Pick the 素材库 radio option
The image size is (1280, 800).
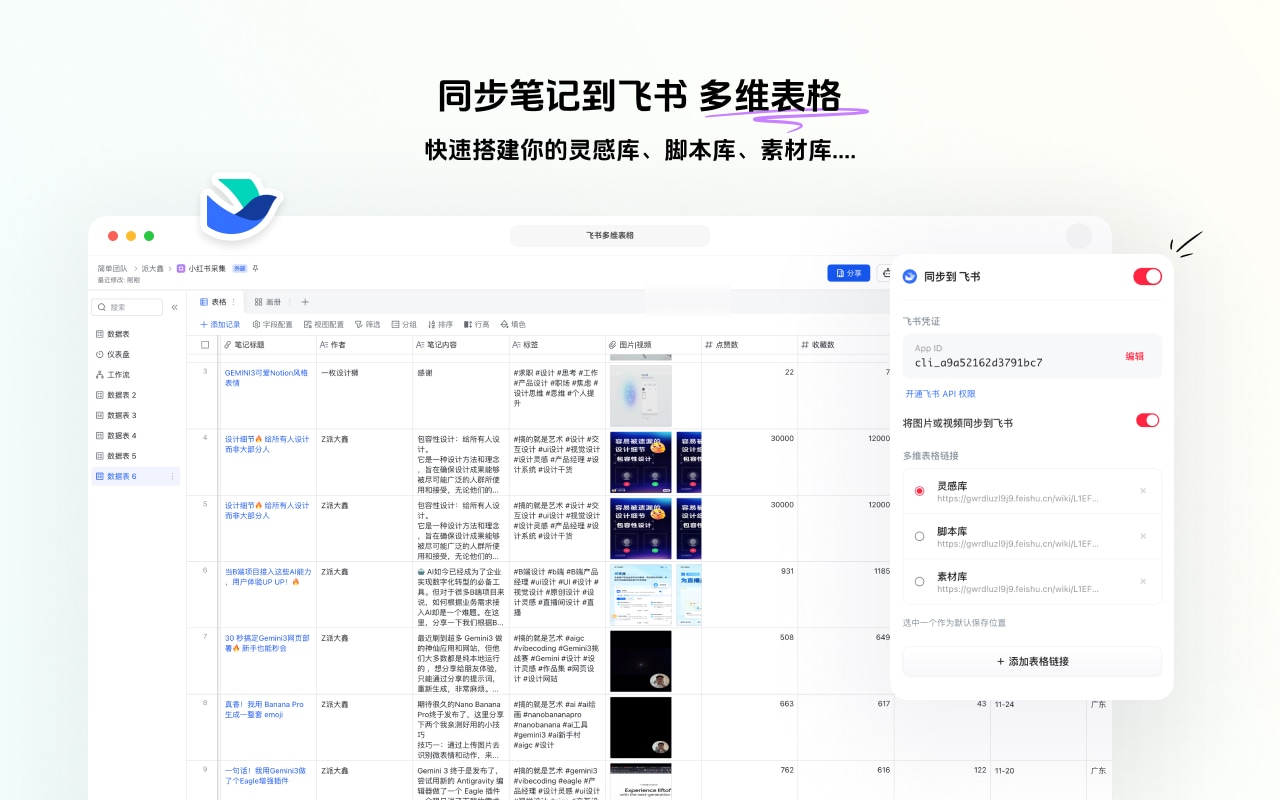920,581
